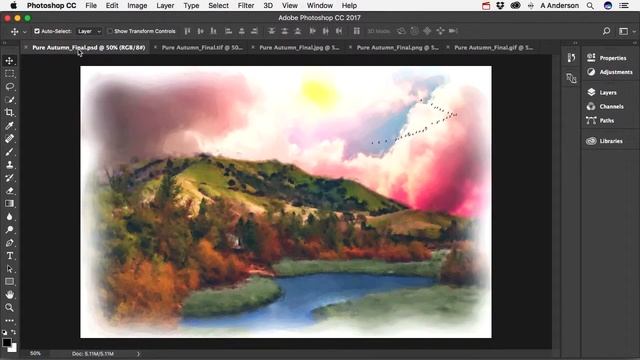Select the Eraser tool

coord(9,191)
